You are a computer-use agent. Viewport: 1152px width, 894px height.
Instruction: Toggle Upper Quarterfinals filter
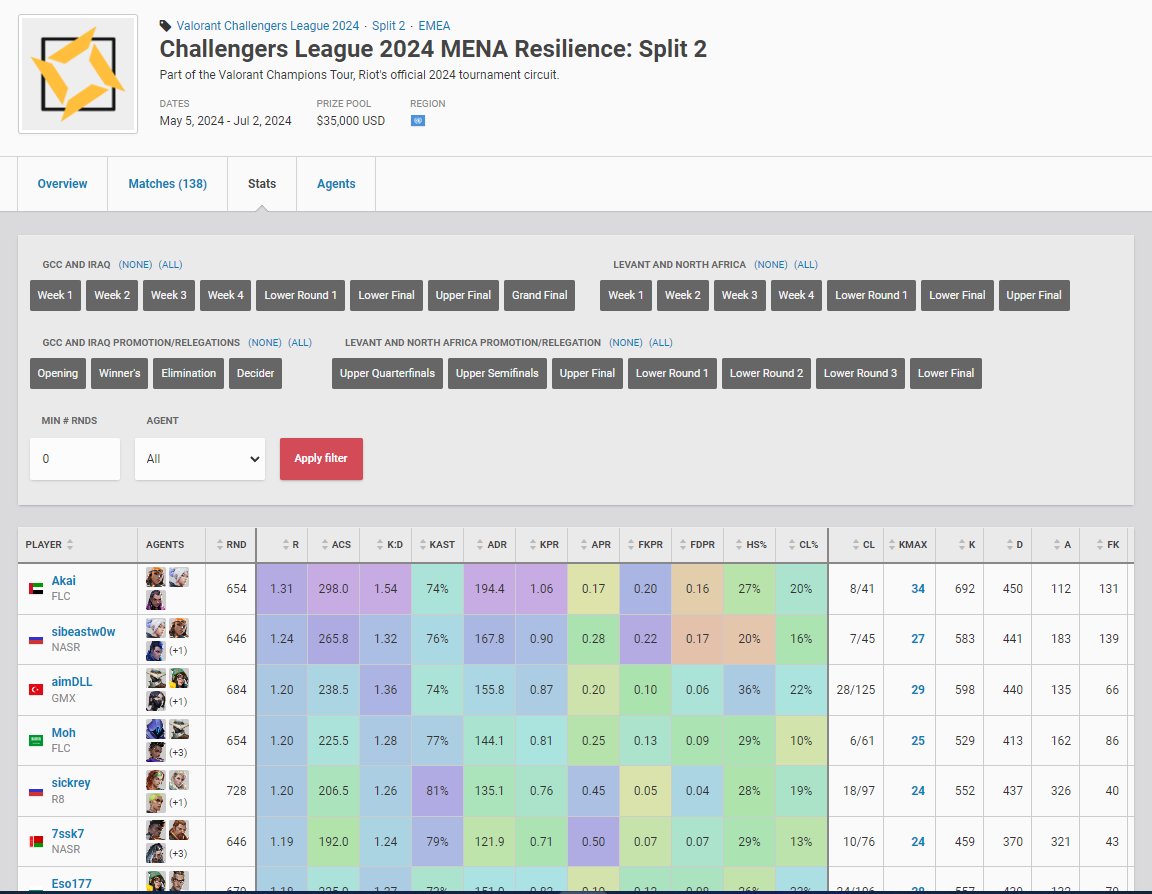[387, 373]
